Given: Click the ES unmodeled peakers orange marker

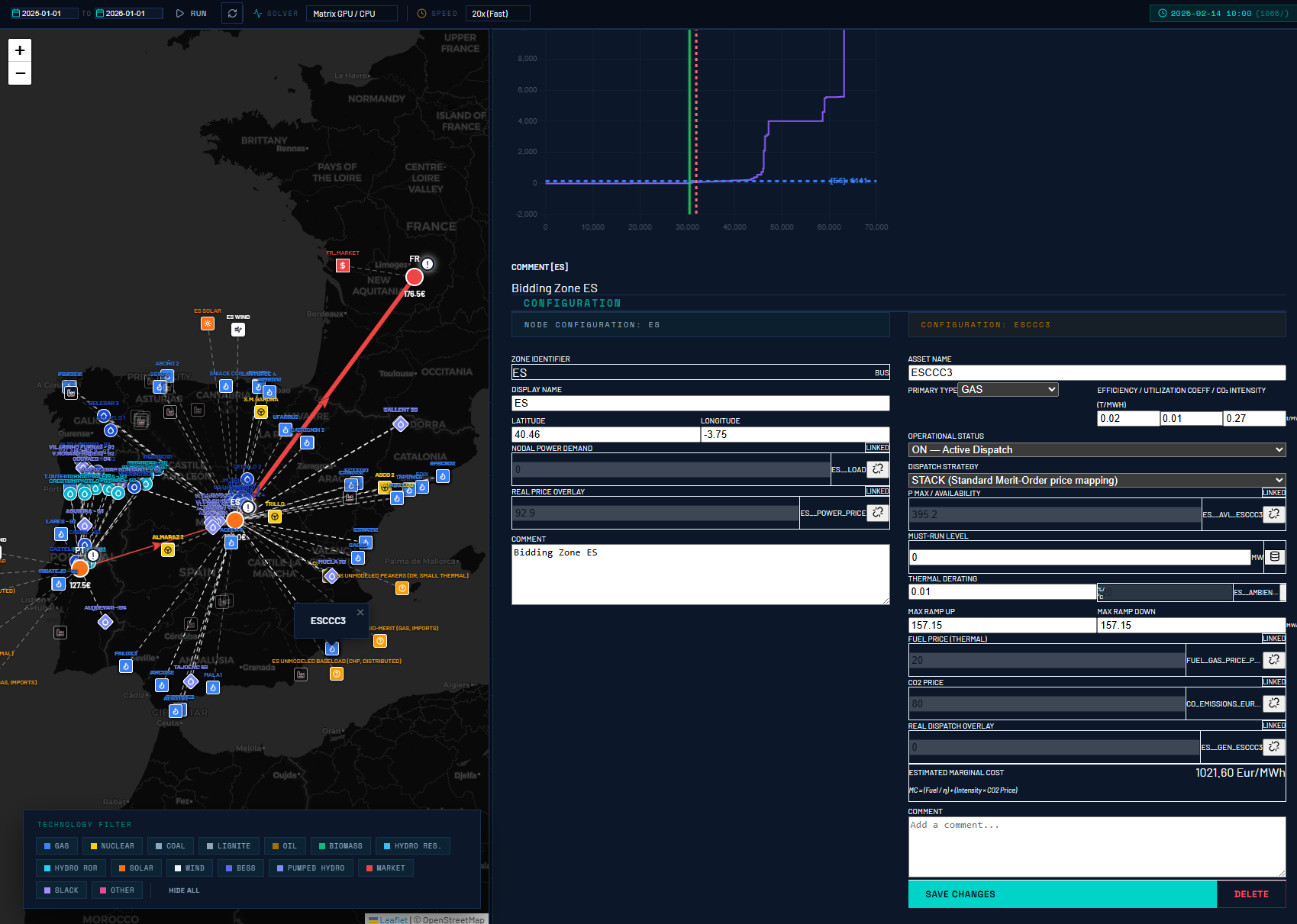Looking at the screenshot, I should coord(402,588).
